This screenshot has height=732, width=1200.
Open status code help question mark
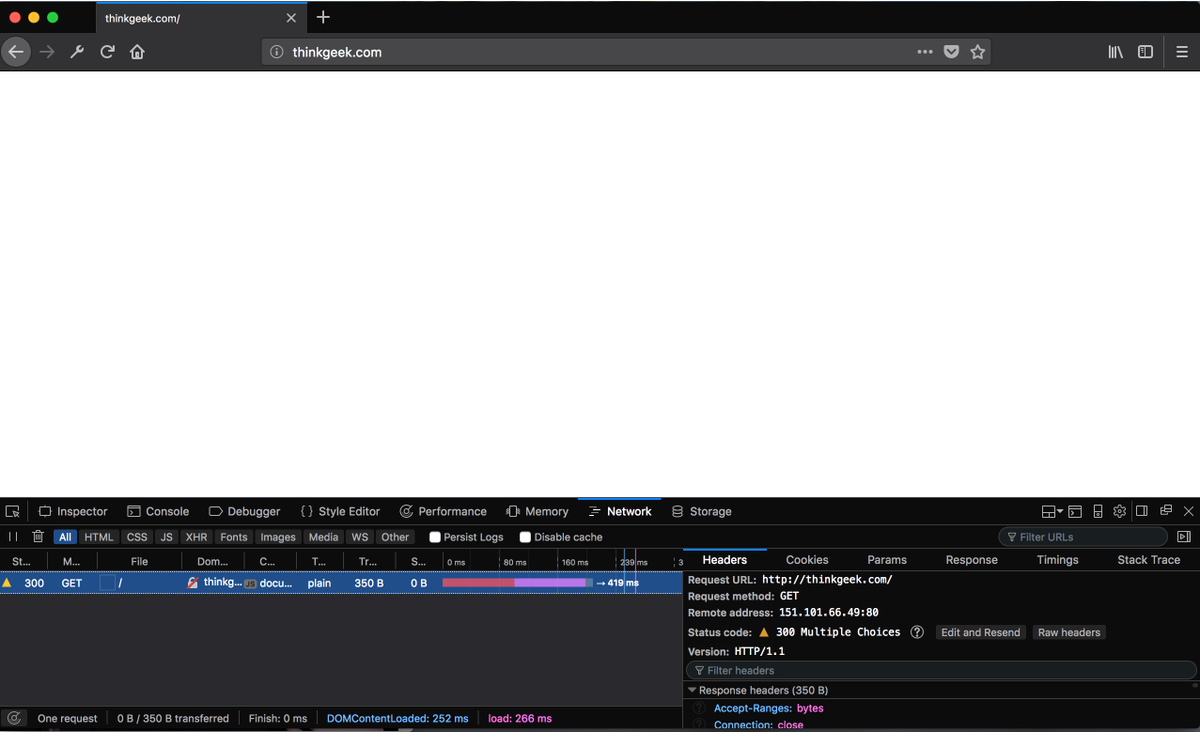click(x=917, y=632)
